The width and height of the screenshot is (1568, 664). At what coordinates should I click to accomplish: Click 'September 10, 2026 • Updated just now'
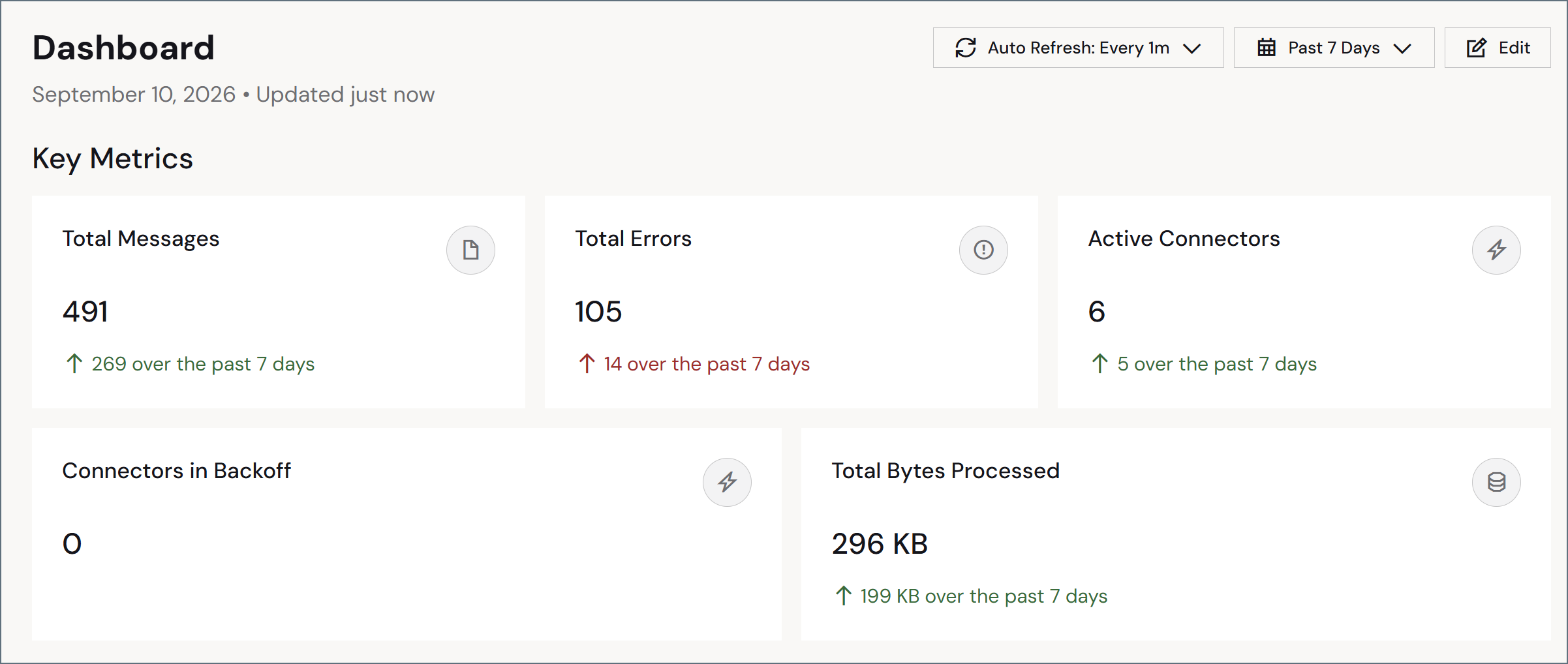(x=234, y=95)
